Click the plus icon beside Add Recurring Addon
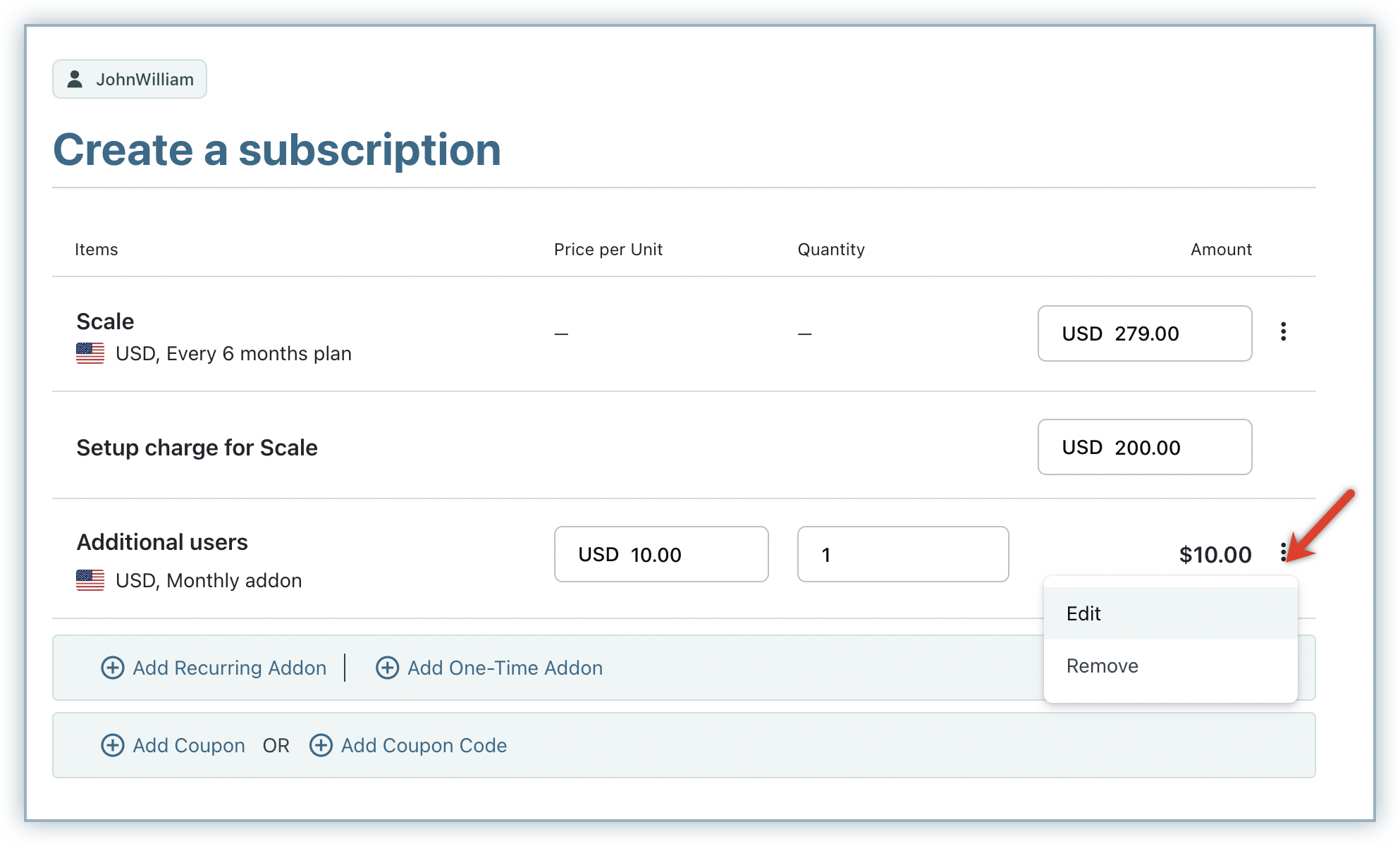This screenshot has width=1400, height=846. point(113,668)
